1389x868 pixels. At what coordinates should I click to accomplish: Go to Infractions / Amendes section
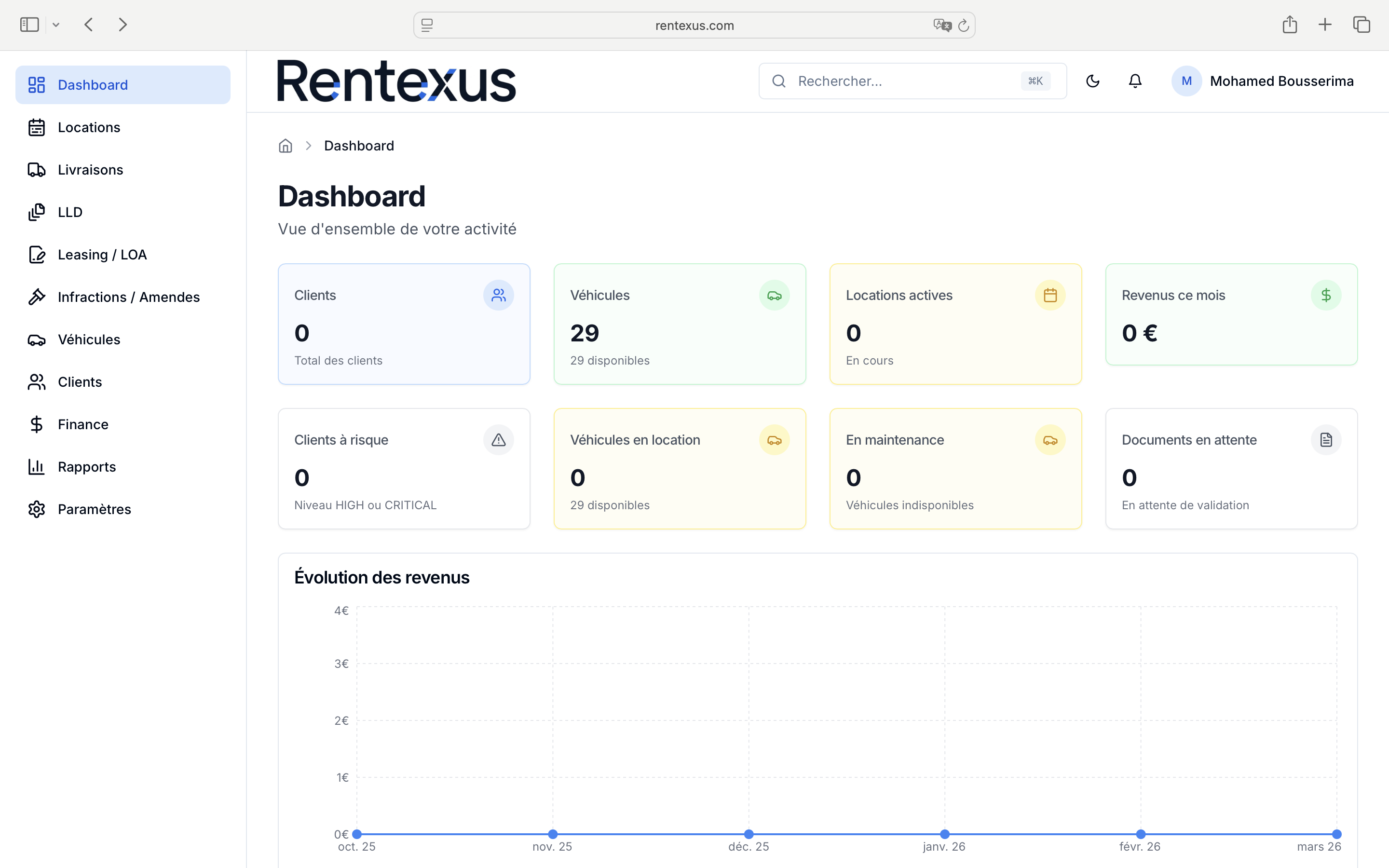click(x=129, y=297)
